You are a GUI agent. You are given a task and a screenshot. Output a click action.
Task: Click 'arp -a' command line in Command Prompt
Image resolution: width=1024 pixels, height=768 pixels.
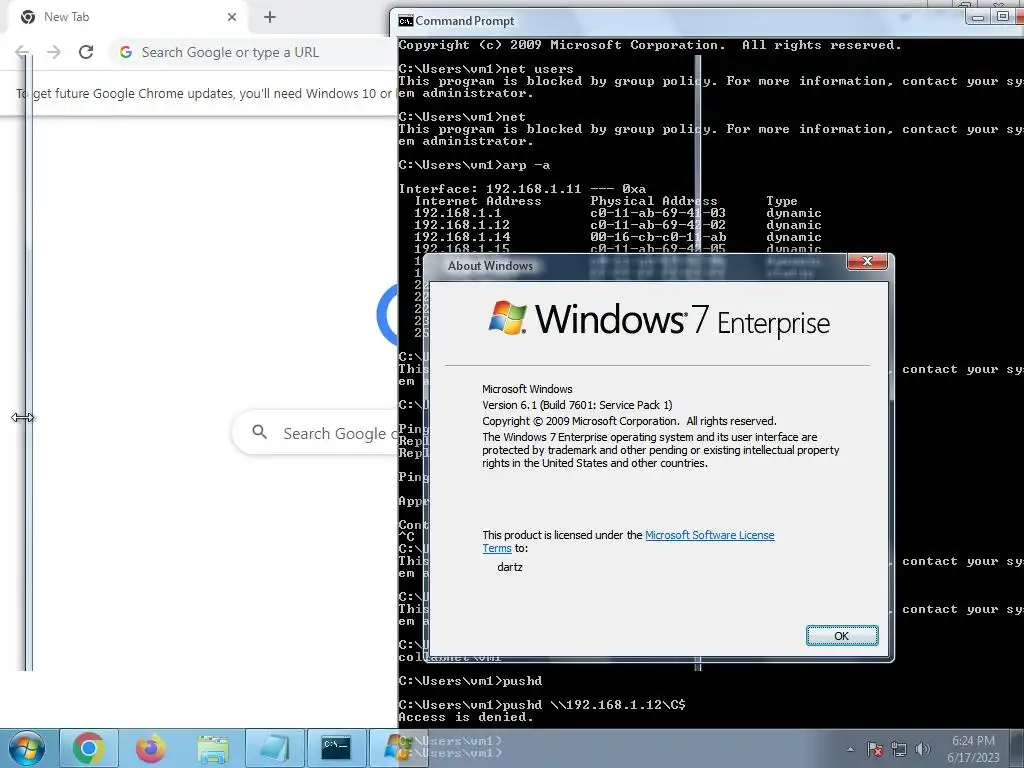click(475, 165)
